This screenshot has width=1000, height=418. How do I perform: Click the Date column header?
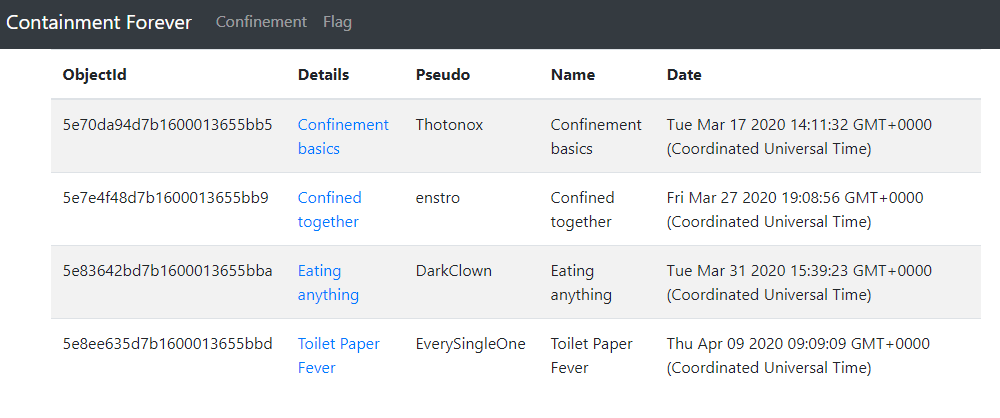(x=684, y=75)
